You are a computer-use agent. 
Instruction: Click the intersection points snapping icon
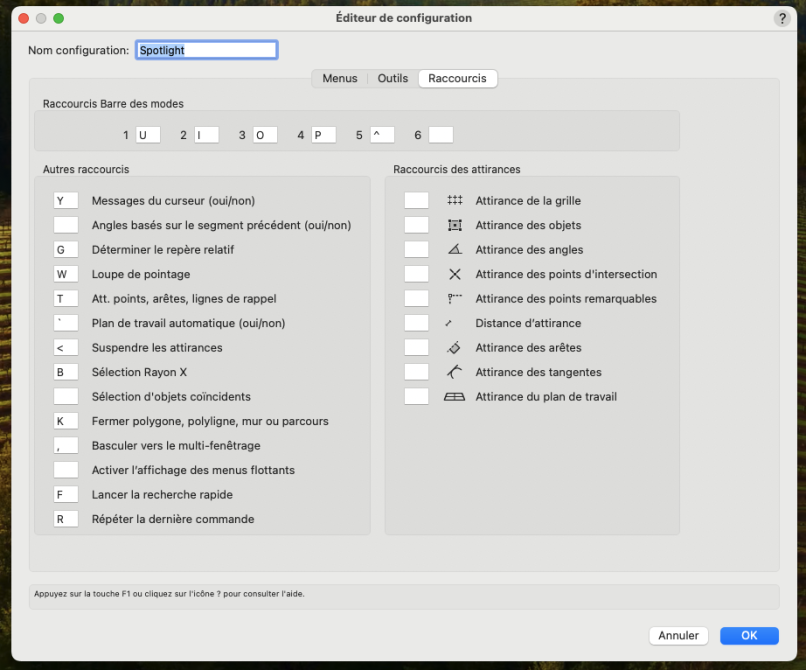454,274
